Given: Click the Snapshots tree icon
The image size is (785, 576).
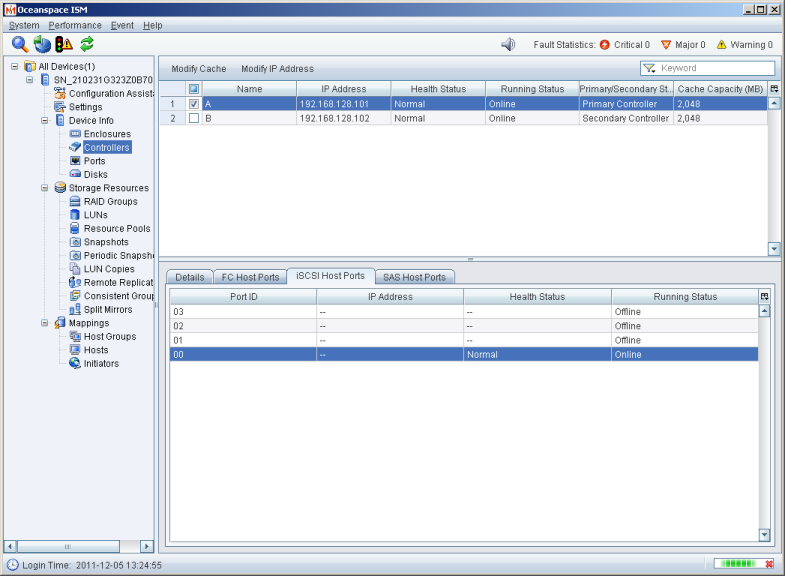Looking at the screenshot, I should tap(75, 242).
